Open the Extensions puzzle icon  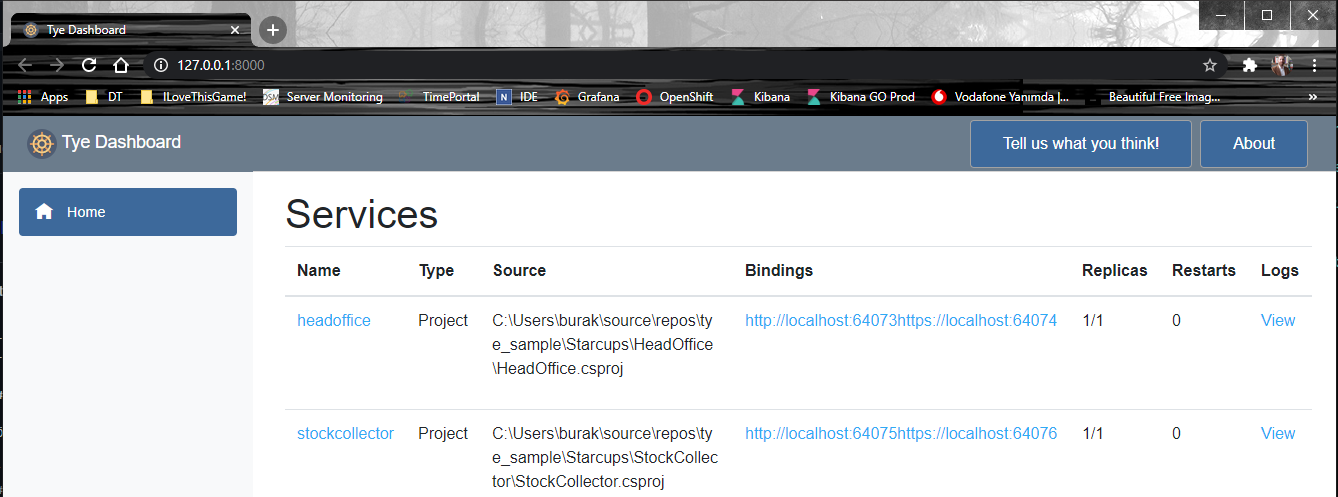[x=1249, y=65]
